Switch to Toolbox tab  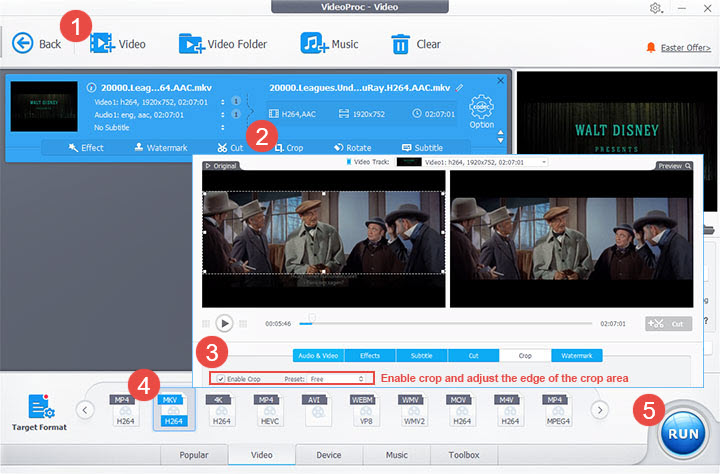point(464,455)
